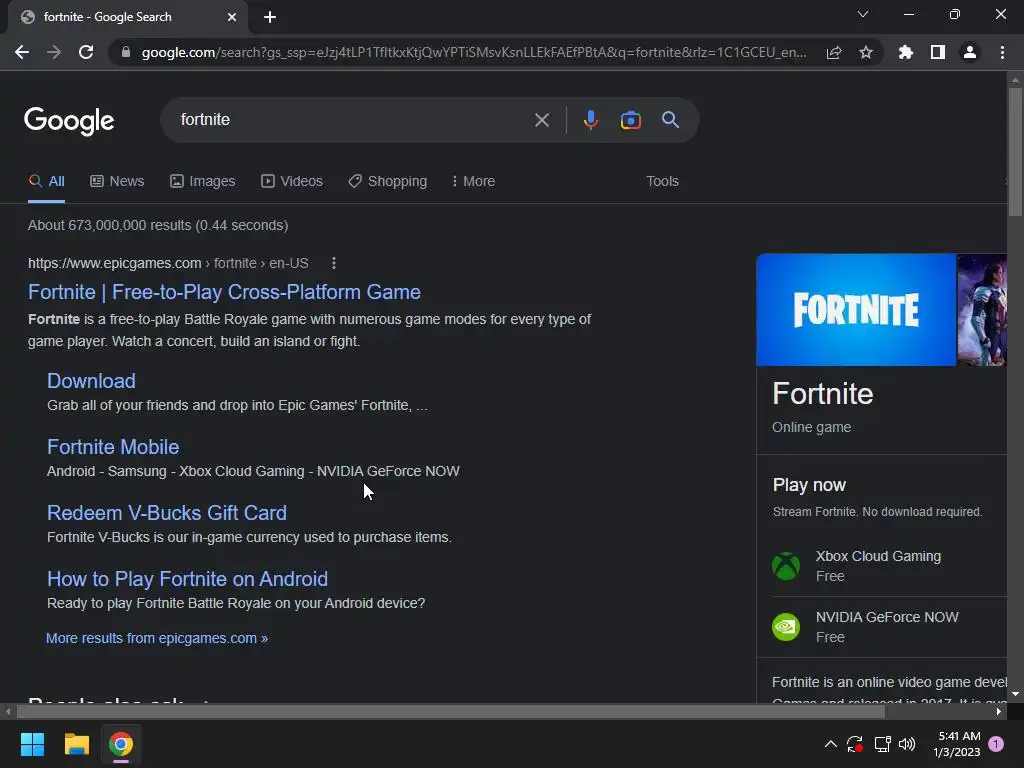Click the share page icon in address bar
This screenshot has height=768, width=1024.
coord(834,52)
